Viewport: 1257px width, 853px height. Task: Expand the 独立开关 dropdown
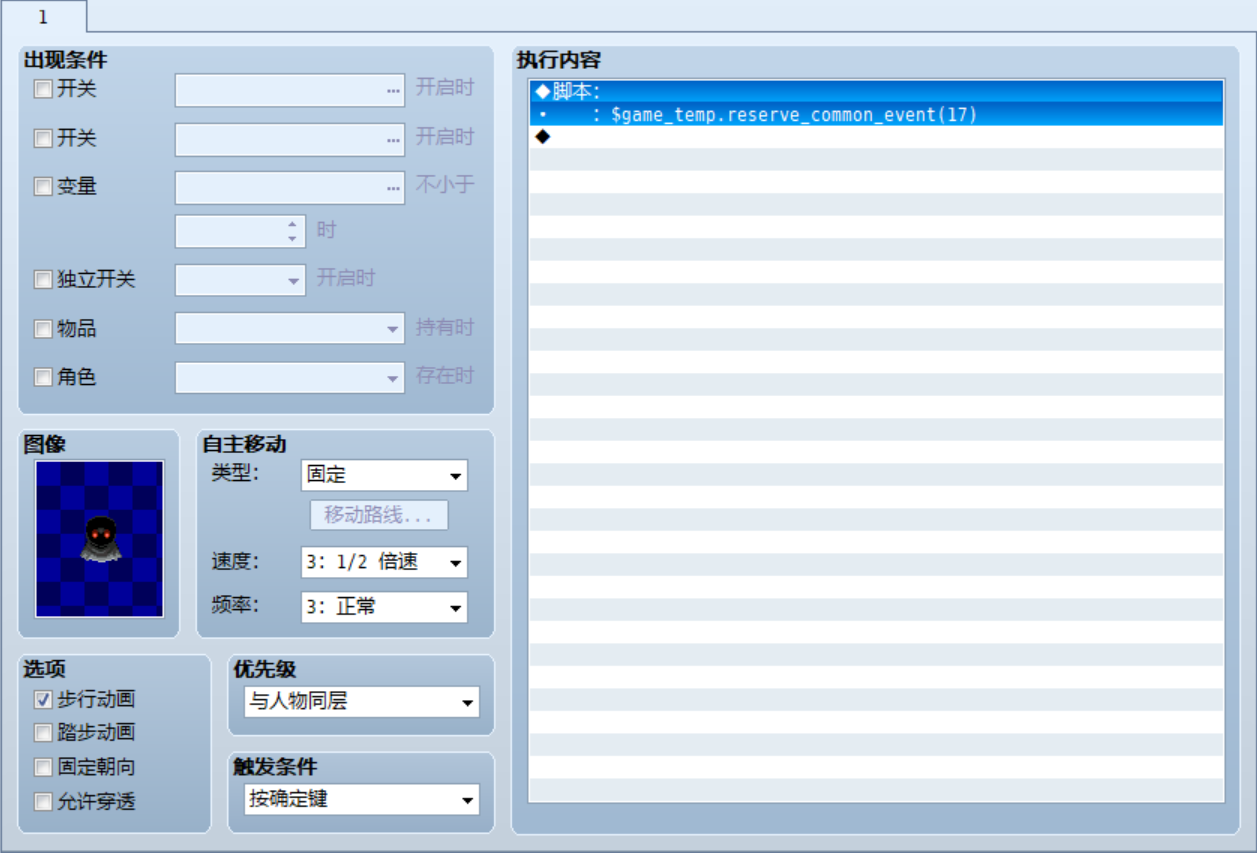240,280
